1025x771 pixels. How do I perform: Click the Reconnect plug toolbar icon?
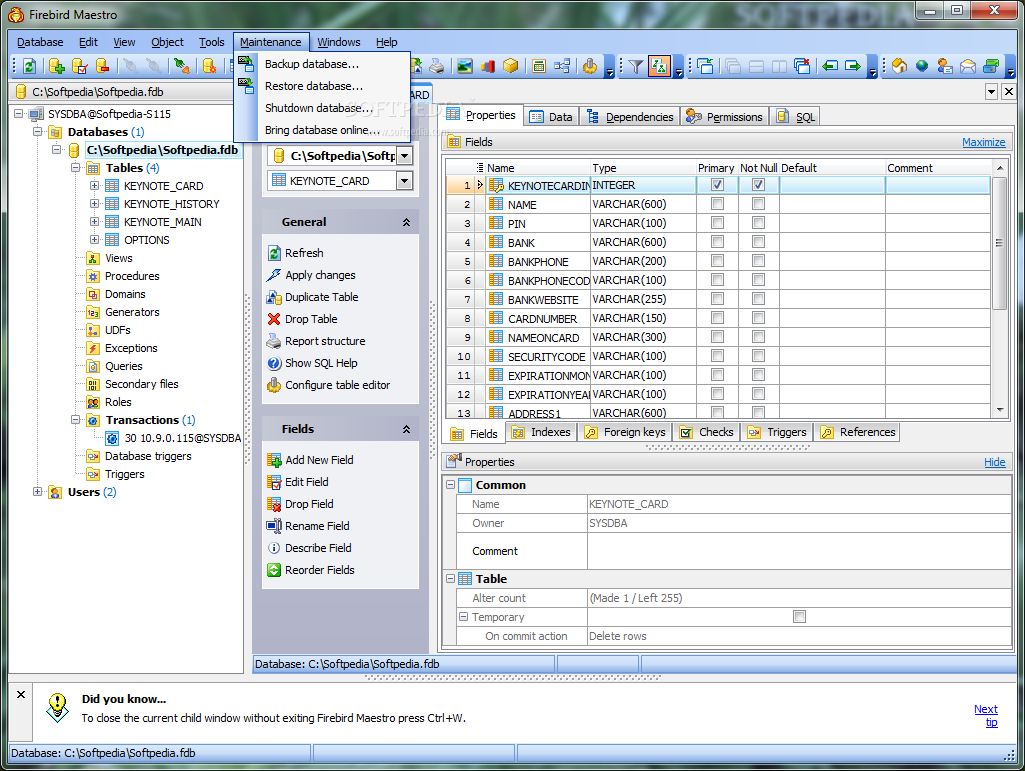point(182,66)
